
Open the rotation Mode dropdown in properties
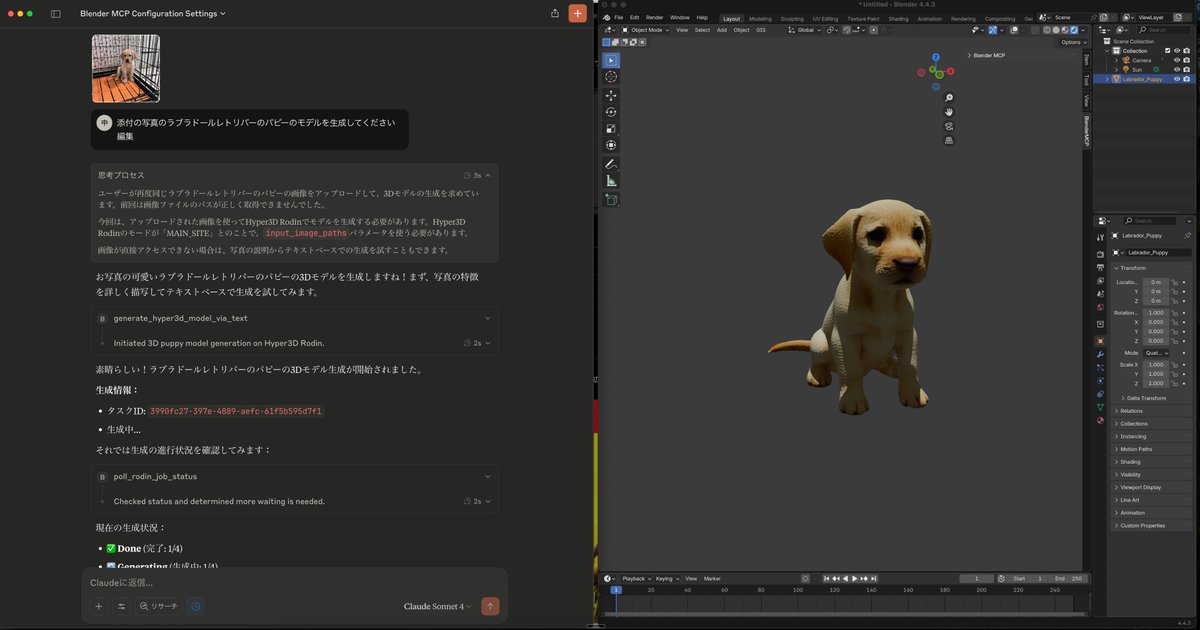tap(1155, 353)
